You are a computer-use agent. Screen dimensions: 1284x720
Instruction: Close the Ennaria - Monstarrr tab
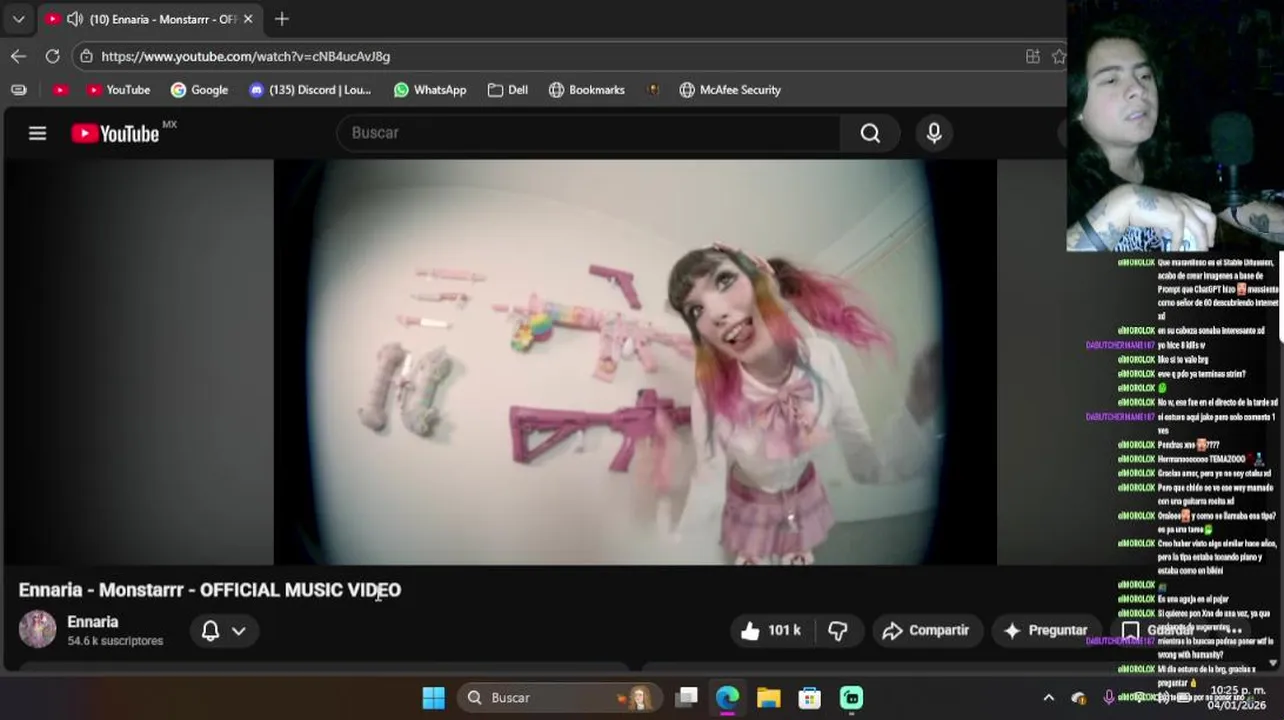[x=248, y=19]
